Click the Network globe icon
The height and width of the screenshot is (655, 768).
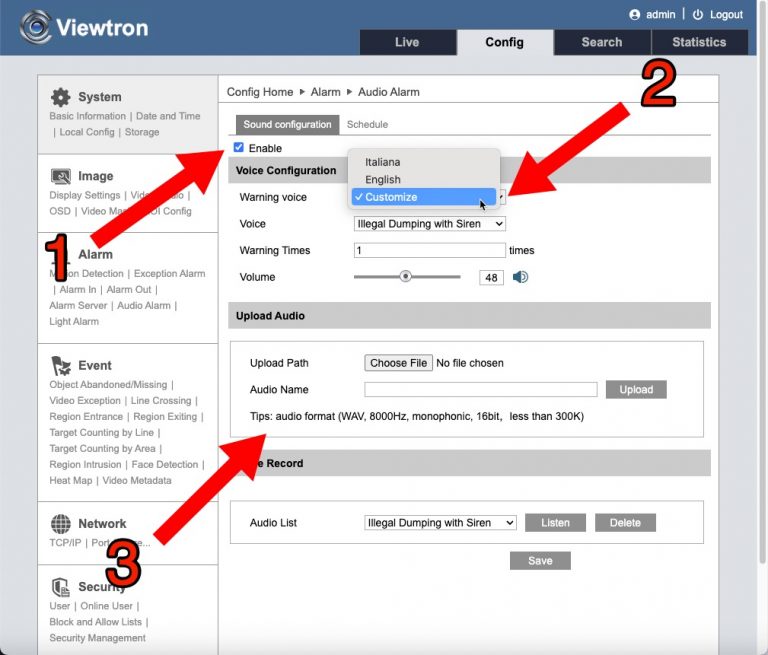point(61,523)
